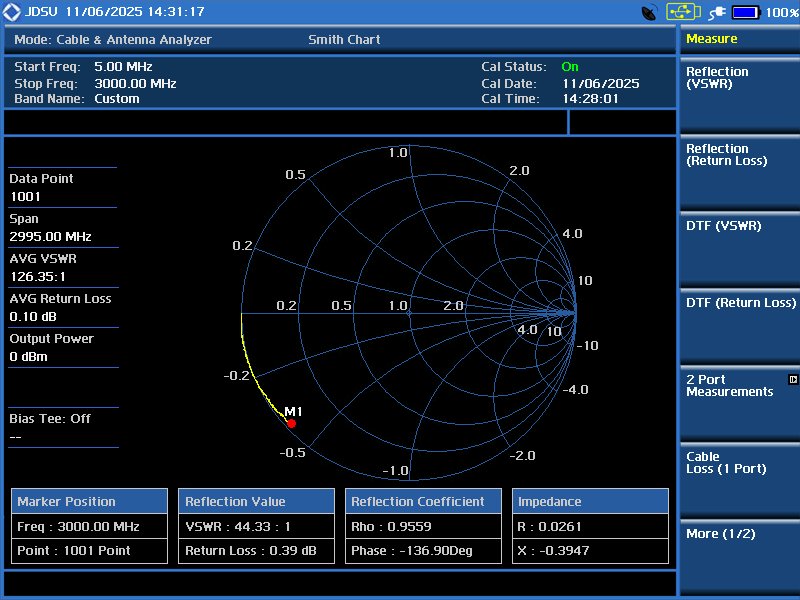Click the AVG Return Loss 0.10 dB reading
Screen dimensions: 800x600
(x=33, y=317)
